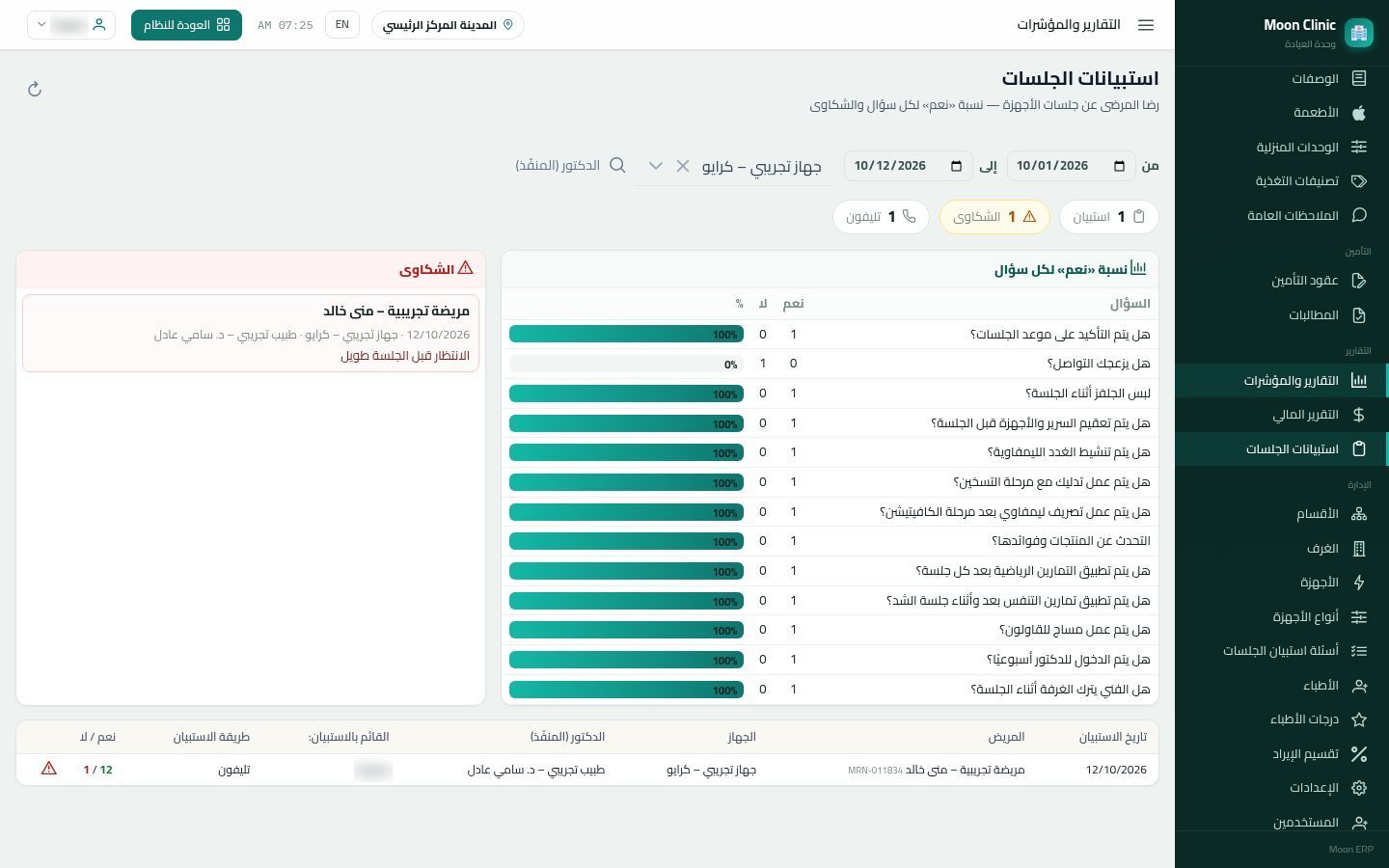The width and height of the screenshot is (1389, 868).
Task: Clear the selected device 'جهاز تجريبي – كرايو'
Action: pos(683,166)
